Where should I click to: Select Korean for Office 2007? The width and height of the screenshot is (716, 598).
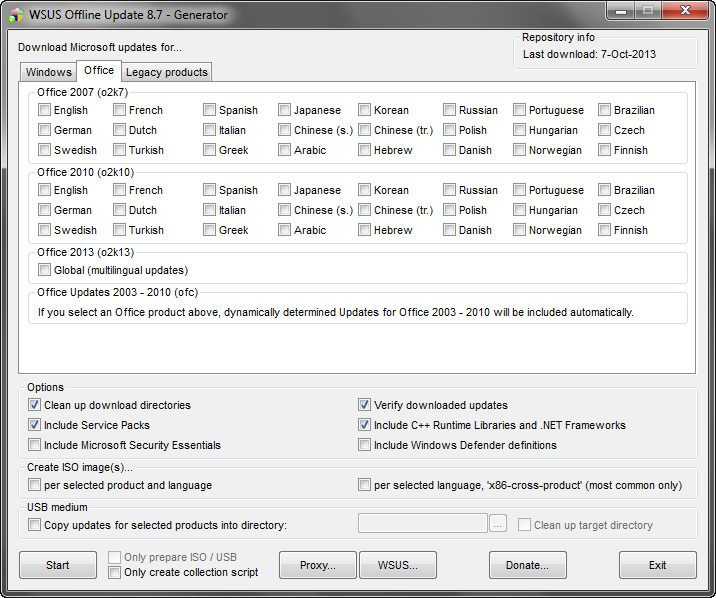coord(364,110)
